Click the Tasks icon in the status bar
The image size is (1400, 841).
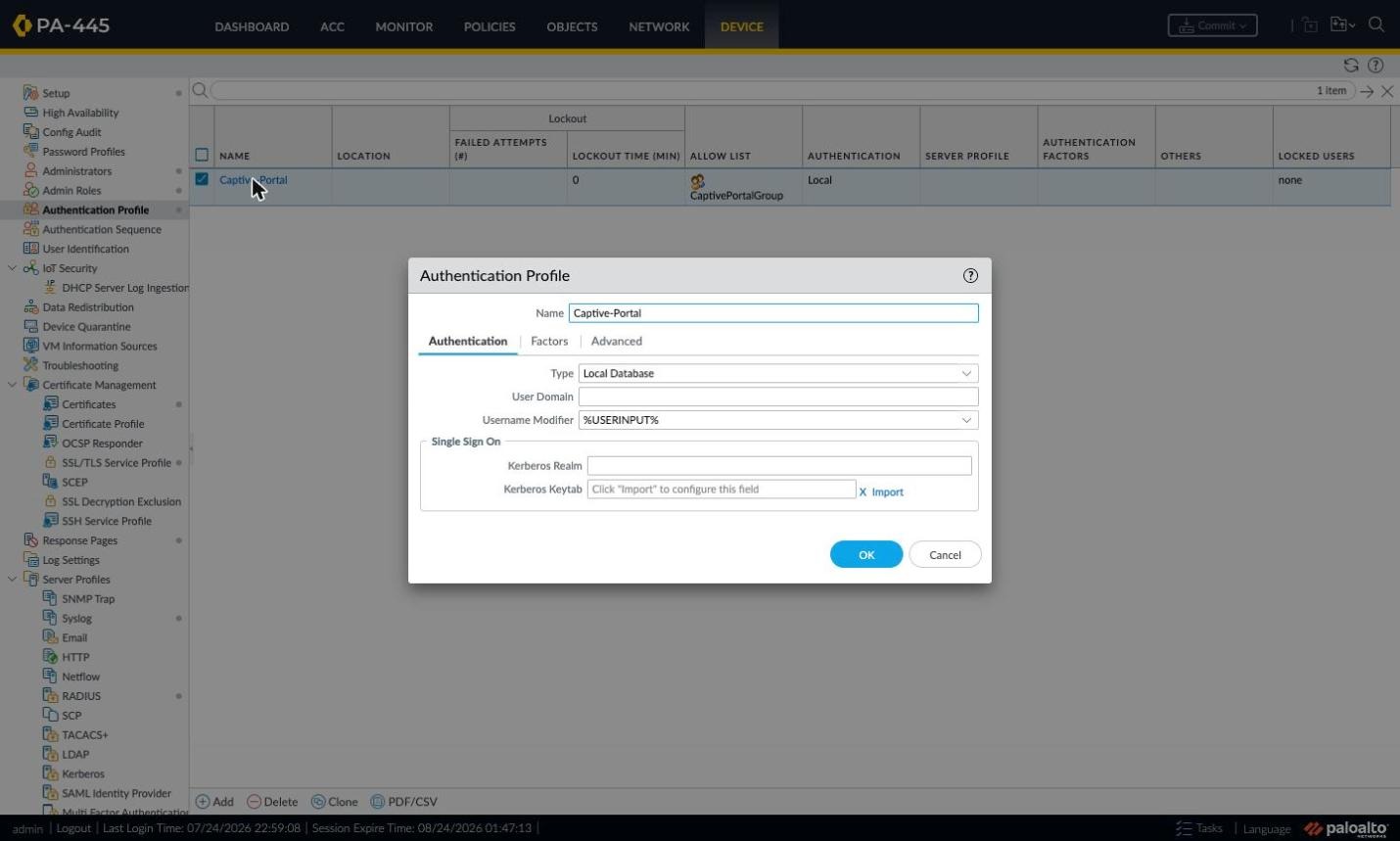[1184, 828]
